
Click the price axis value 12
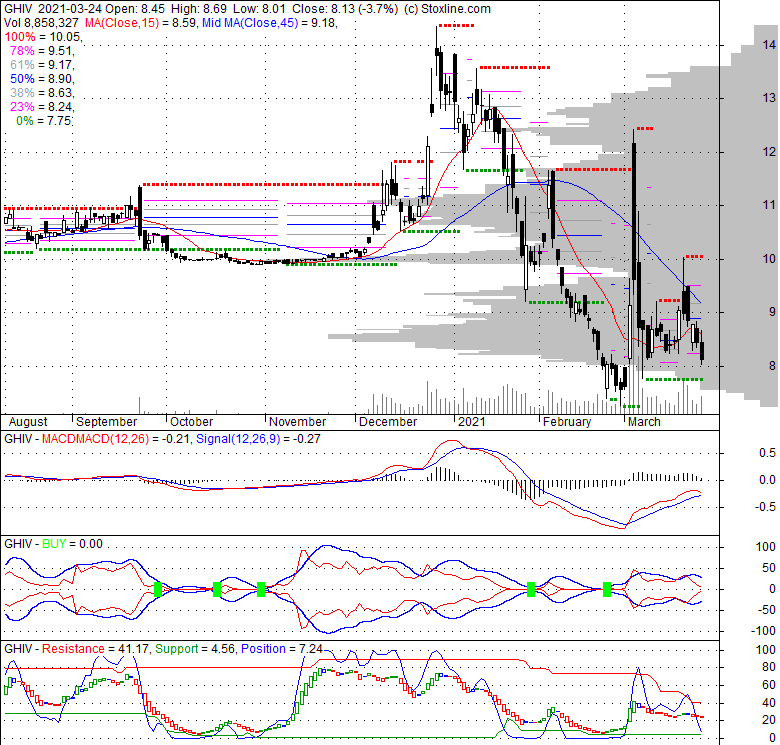pos(769,152)
